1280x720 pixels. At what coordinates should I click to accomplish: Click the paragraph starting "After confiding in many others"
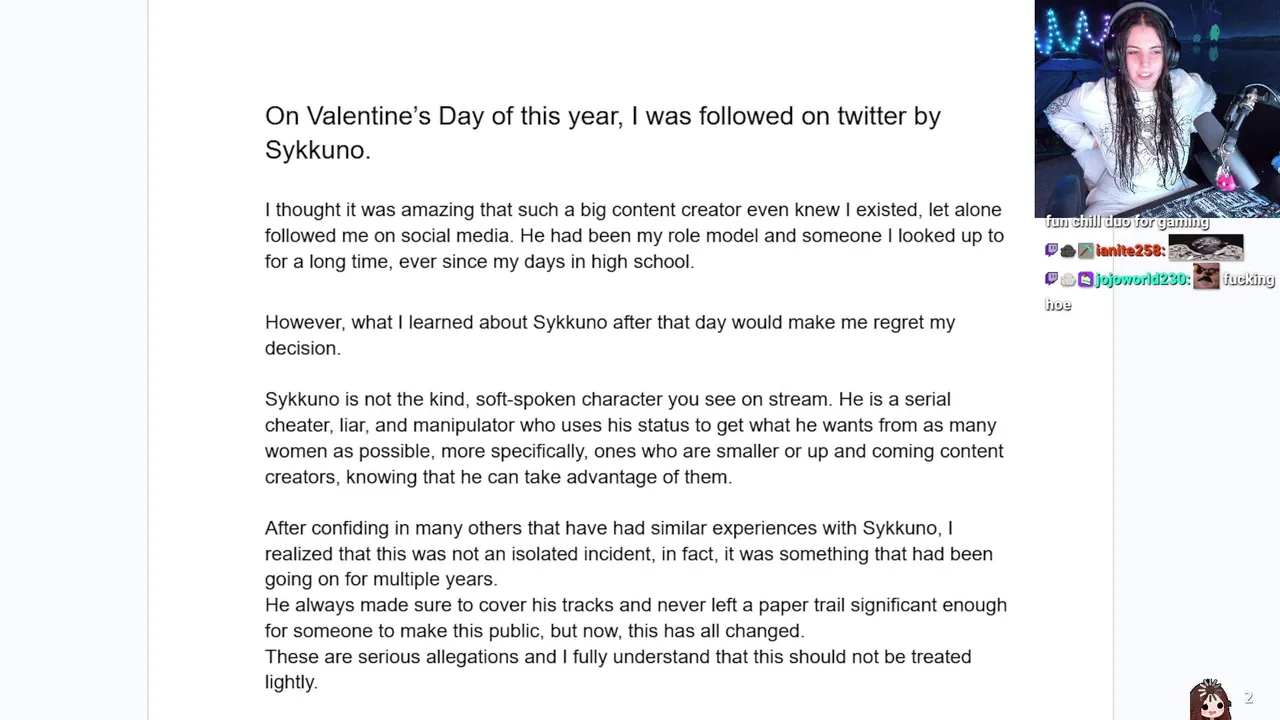(628, 553)
